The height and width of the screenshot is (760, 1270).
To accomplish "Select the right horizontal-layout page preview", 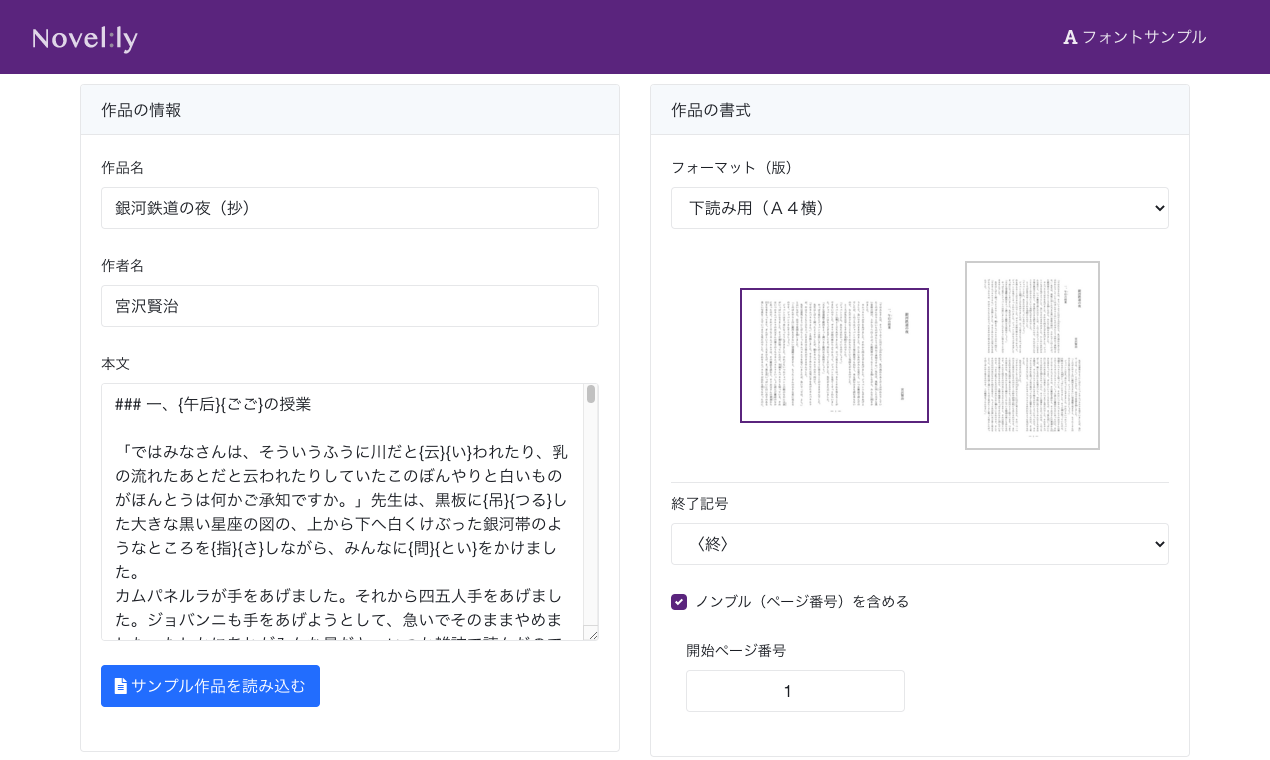I will pyautogui.click(x=1032, y=355).
